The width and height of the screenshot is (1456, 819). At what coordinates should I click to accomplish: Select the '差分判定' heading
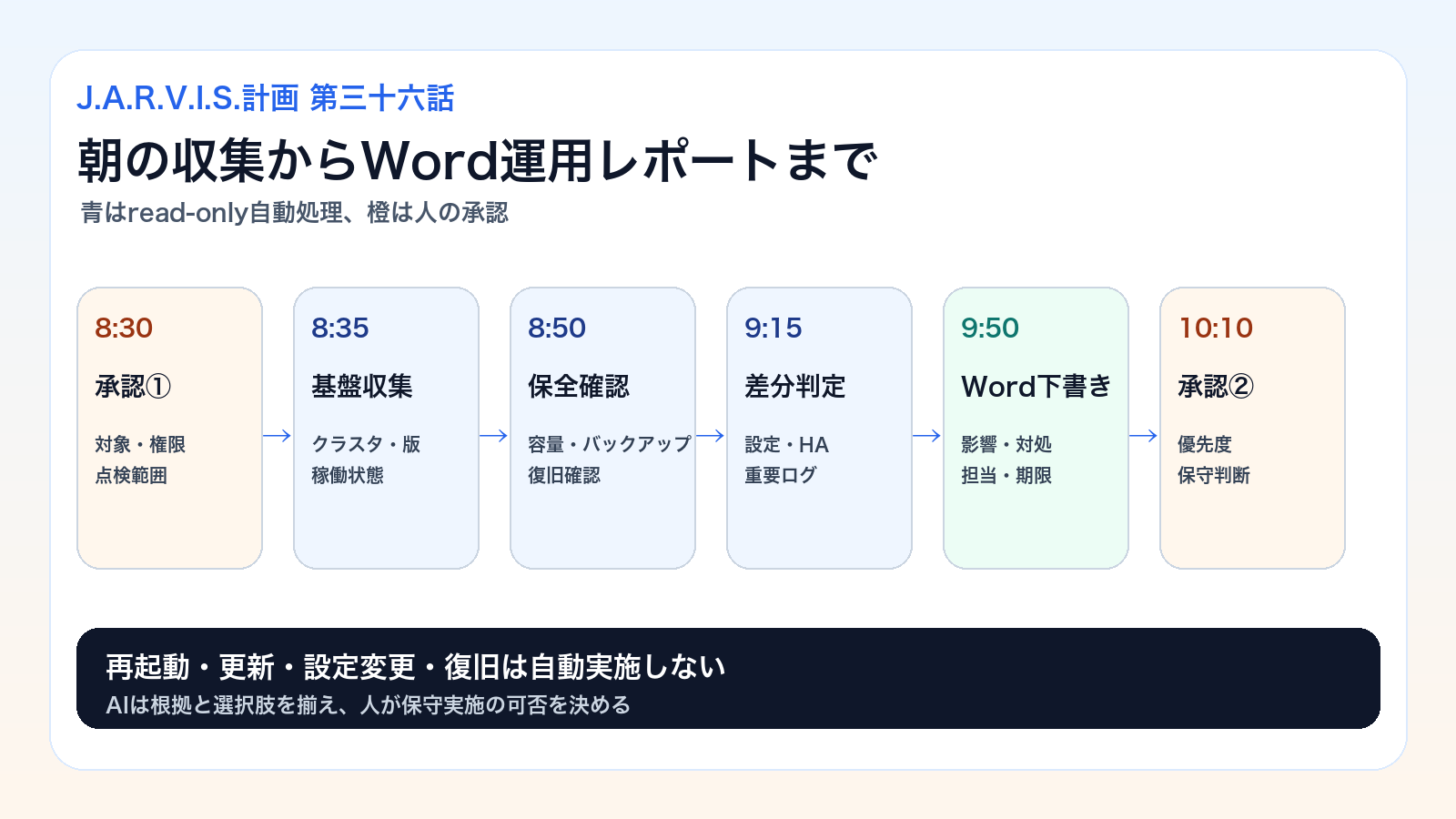(795, 387)
